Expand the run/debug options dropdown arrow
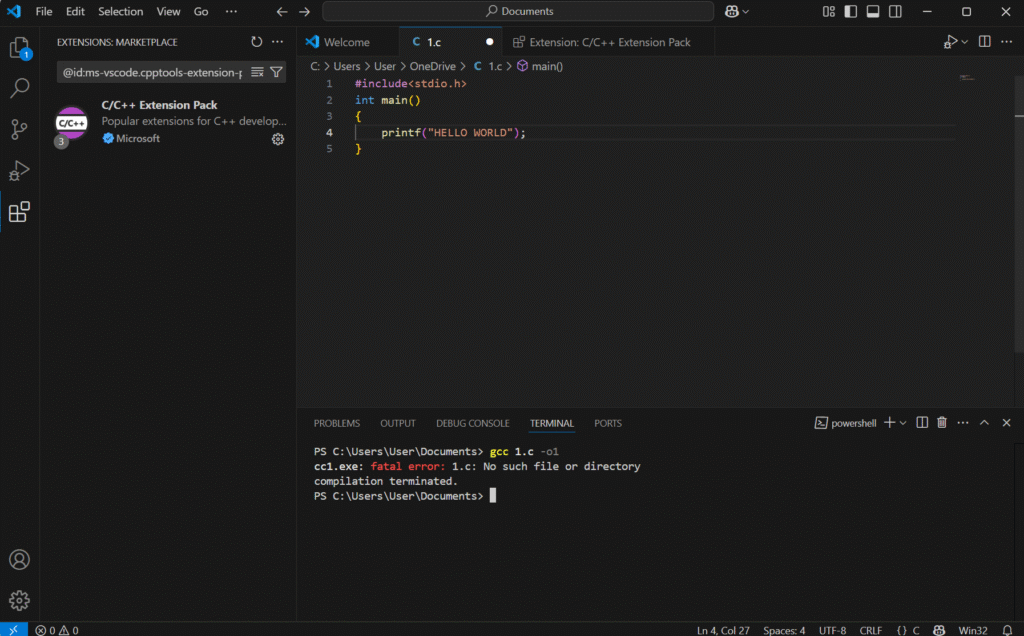Image resolution: width=1024 pixels, height=636 pixels. point(964,42)
